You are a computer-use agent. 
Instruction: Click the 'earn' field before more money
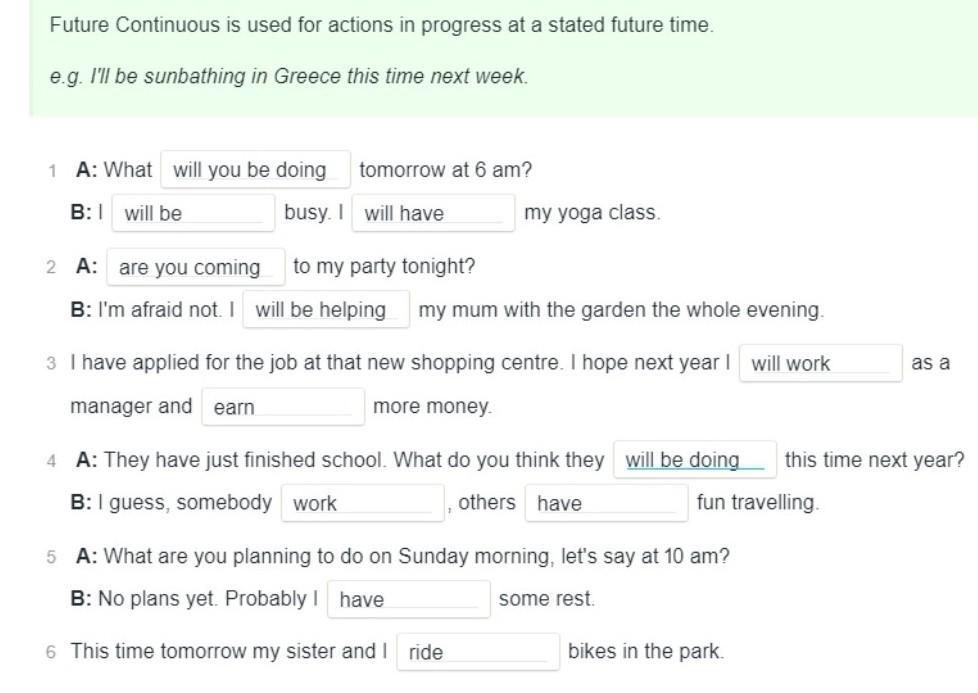point(283,407)
